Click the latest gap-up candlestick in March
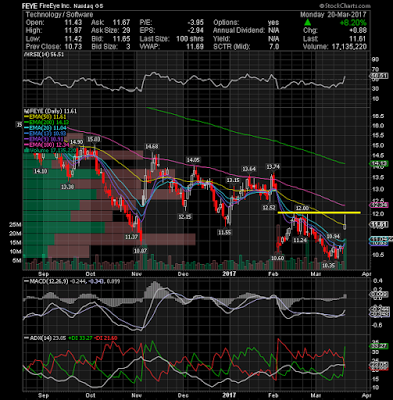Screen dimensions: 393x400 pos(345,222)
